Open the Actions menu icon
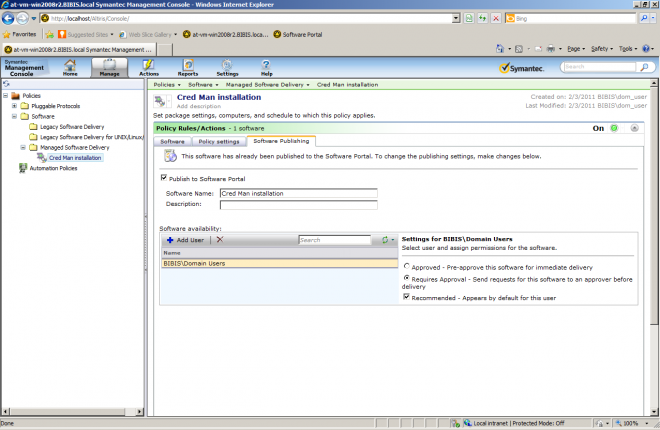The height and width of the screenshot is (430, 660). click(149, 67)
